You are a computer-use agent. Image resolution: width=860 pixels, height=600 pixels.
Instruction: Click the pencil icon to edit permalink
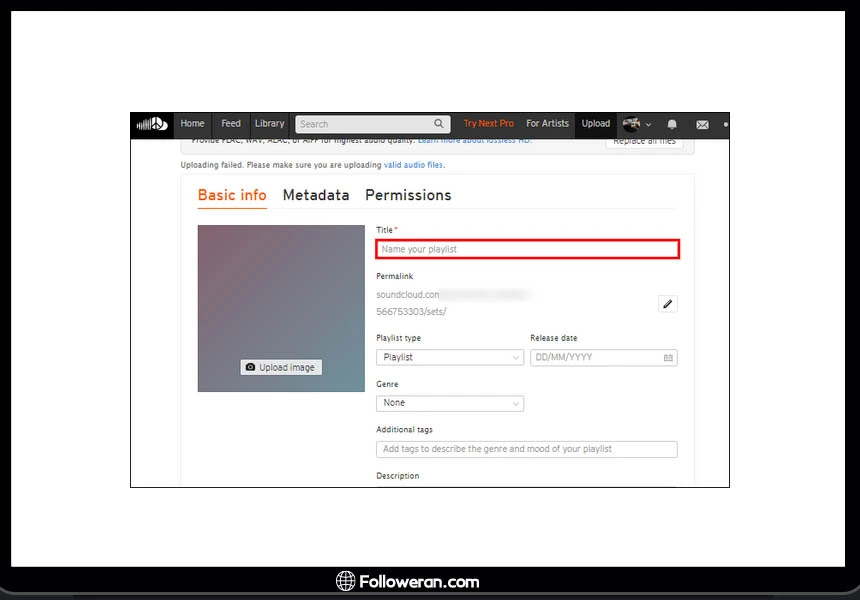tap(668, 303)
